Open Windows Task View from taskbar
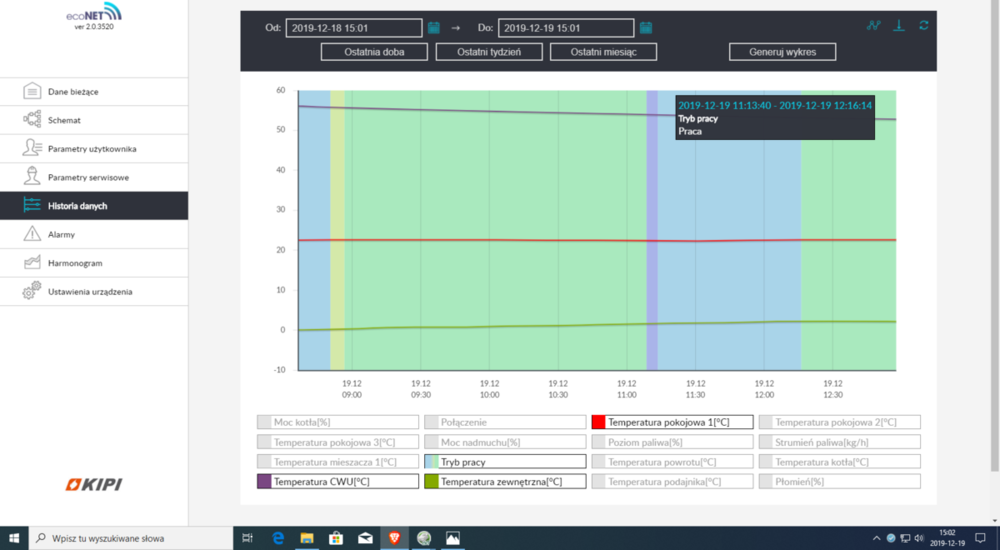1000x550 pixels. (x=247, y=538)
